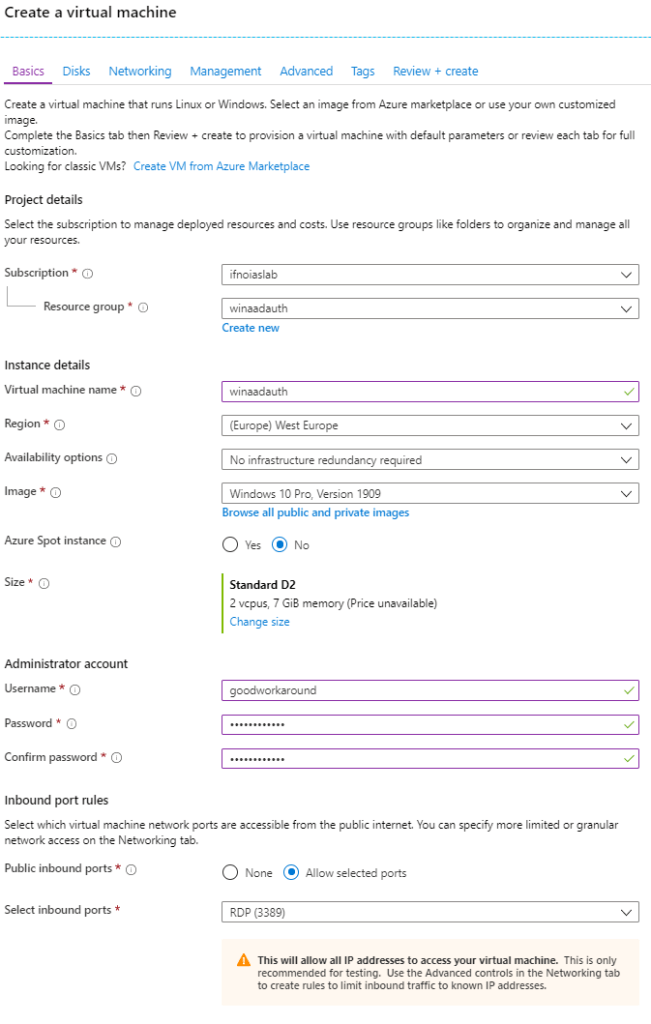Click info icon beside Availability options
651x1024 pixels.
(112, 459)
